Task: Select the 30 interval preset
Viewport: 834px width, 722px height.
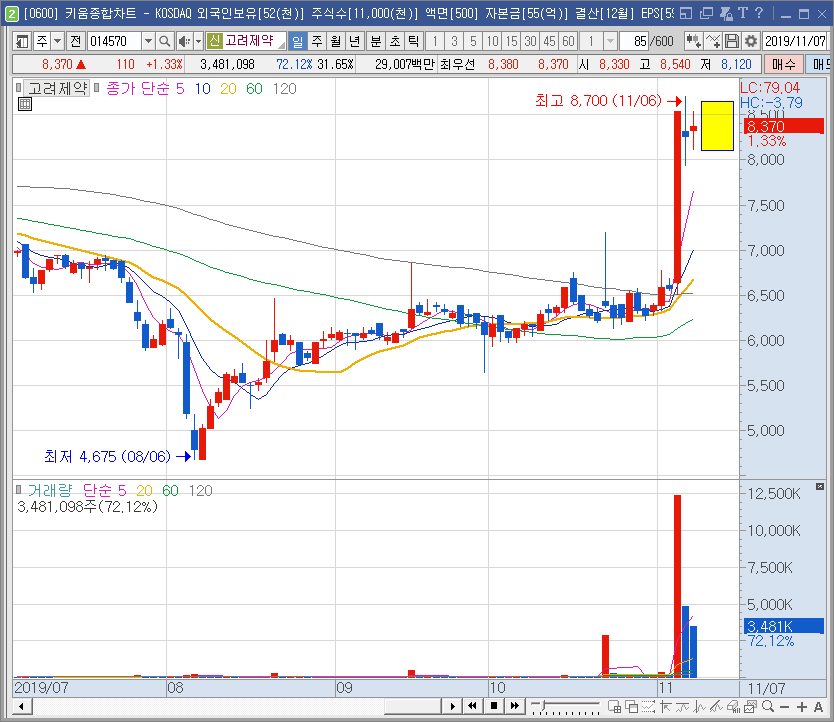Action: 530,41
